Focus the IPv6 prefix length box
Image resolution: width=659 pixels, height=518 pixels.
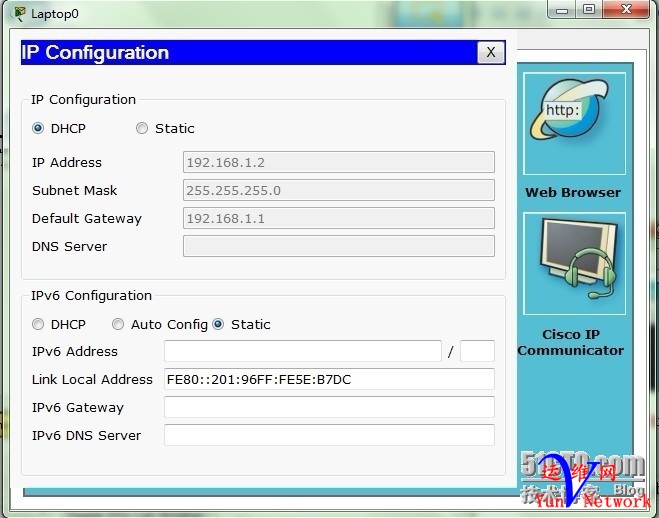pyautogui.click(x=477, y=351)
